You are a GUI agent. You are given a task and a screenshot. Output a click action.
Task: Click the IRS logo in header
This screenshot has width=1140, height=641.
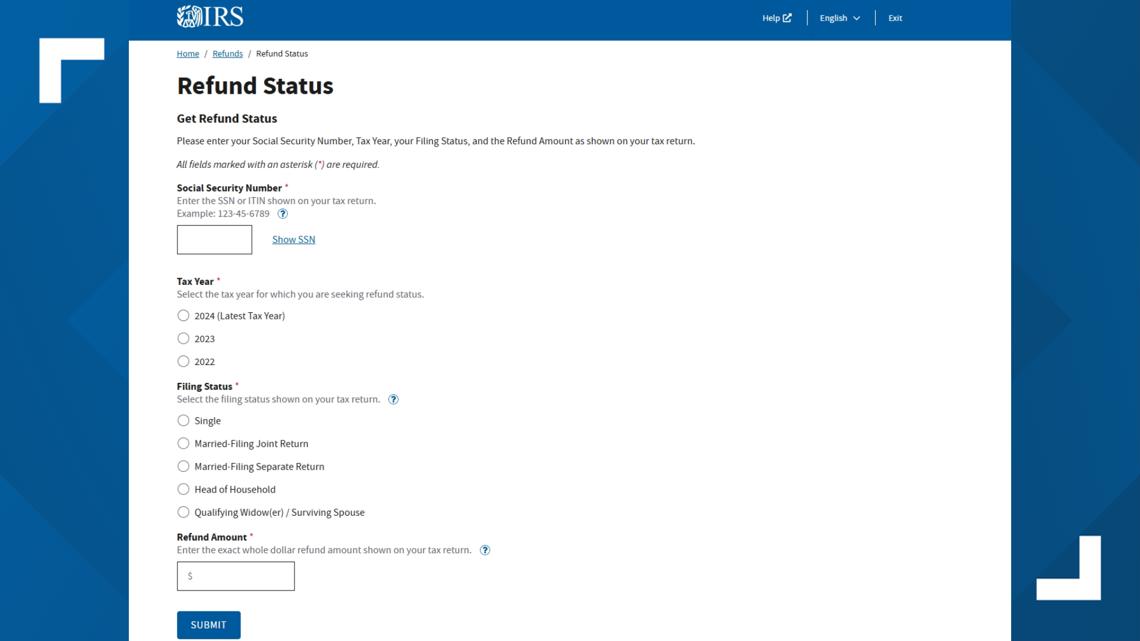coord(210,16)
